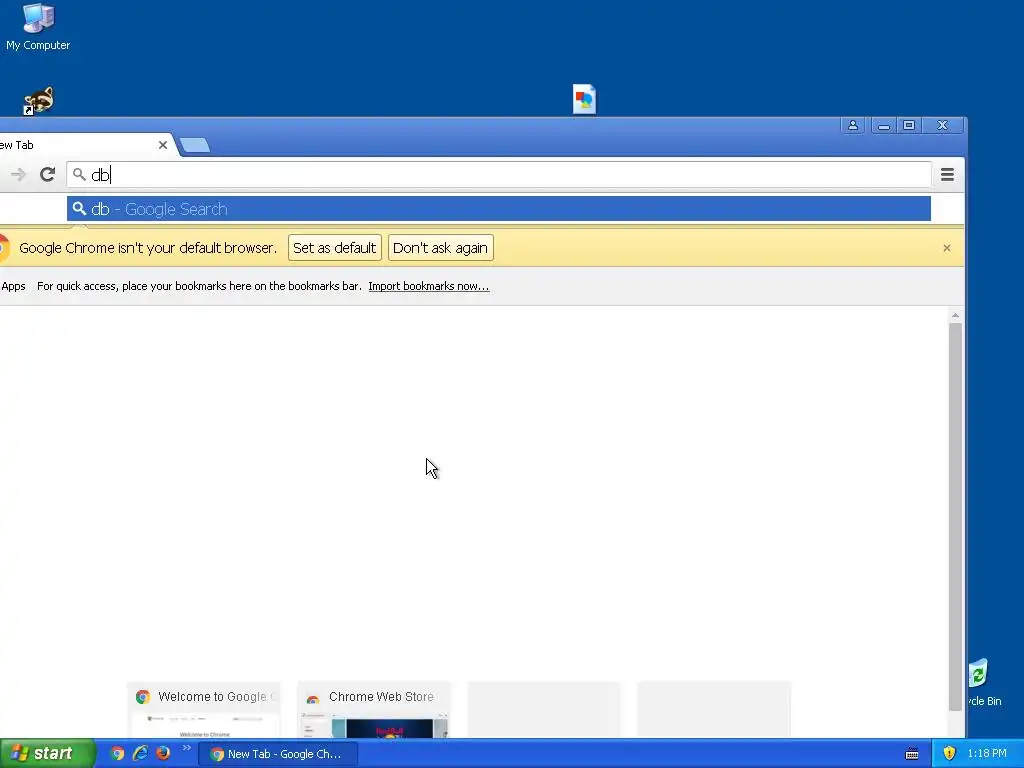Open the Chrome hamburger menu
Screen dimensions: 1024x768
[948, 174]
